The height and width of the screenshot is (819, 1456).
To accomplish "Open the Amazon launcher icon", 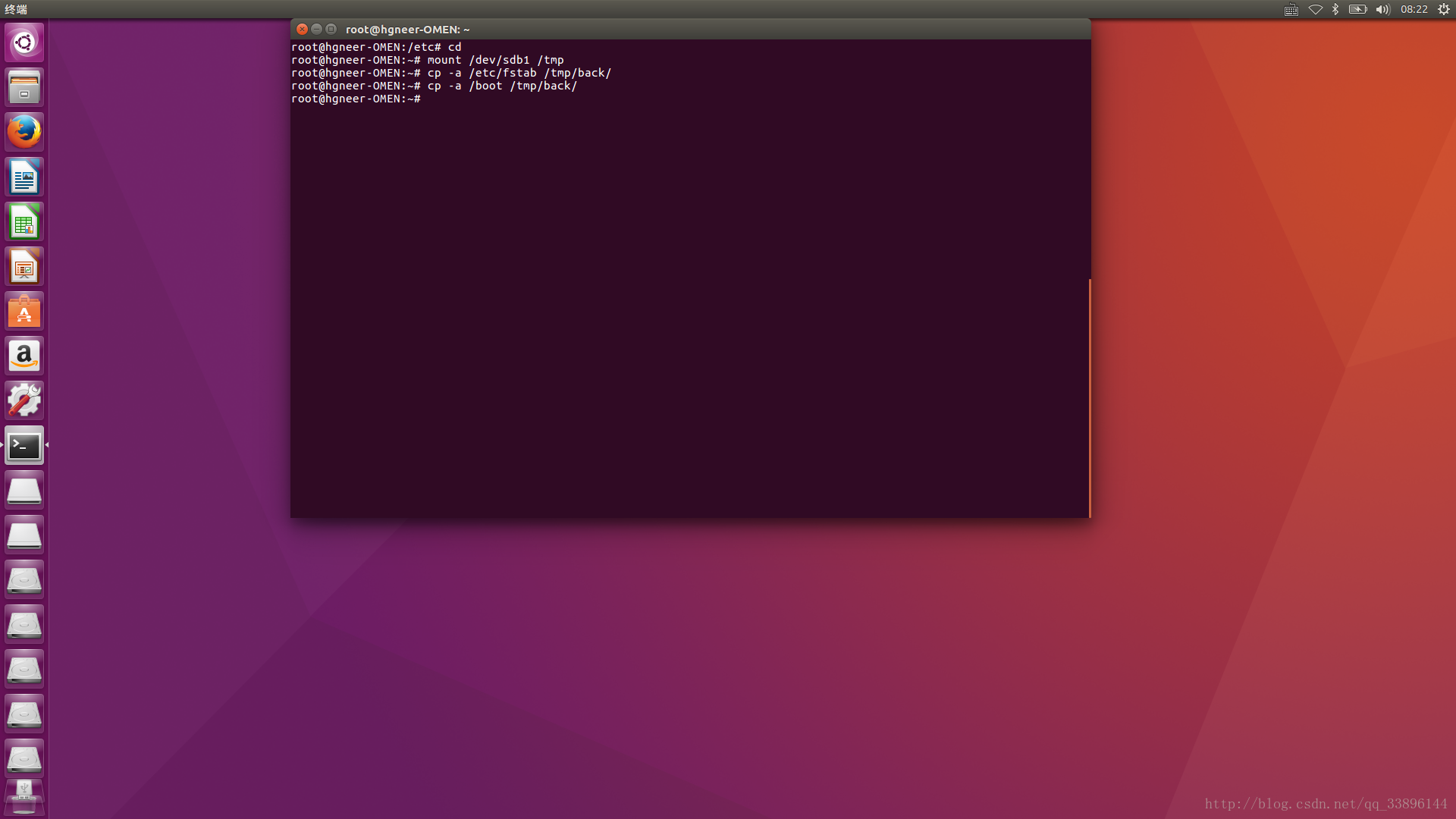I will pos(24,356).
